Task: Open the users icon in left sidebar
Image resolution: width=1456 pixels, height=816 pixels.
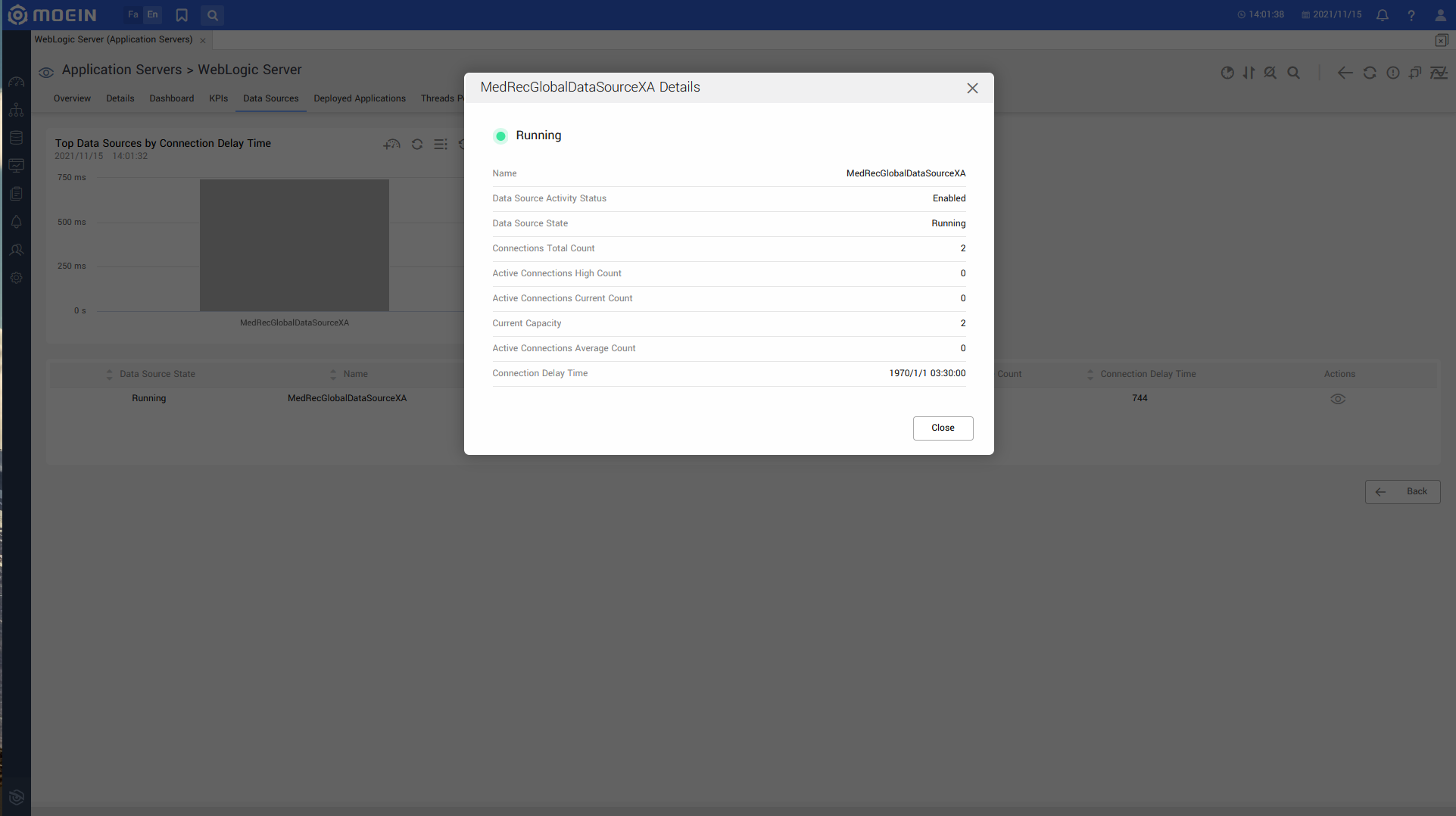Action: coord(16,250)
